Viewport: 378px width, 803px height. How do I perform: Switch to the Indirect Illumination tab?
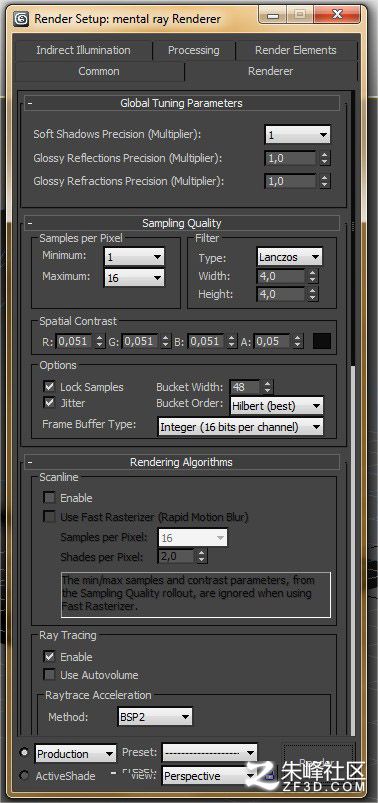click(83, 50)
